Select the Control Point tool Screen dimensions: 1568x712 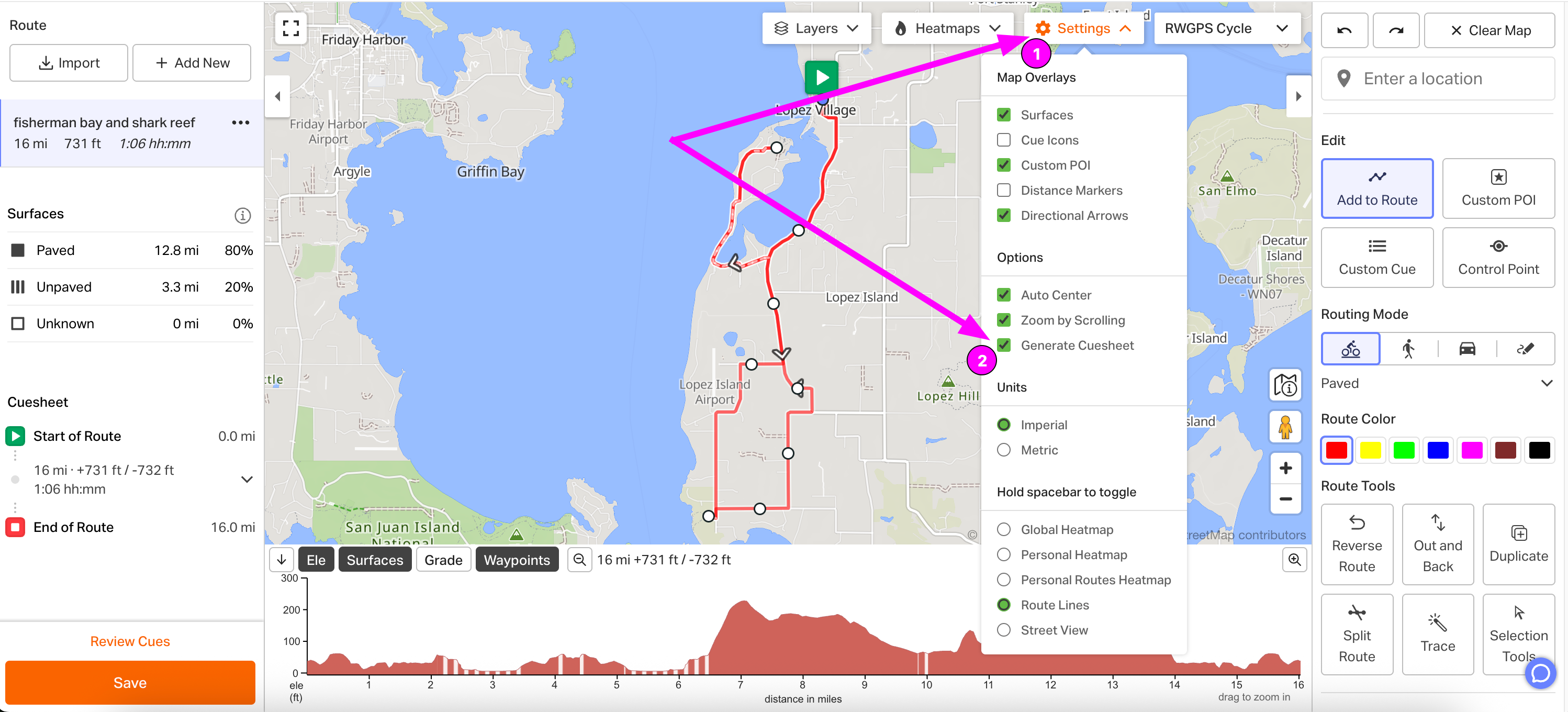click(x=1498, y=257)
